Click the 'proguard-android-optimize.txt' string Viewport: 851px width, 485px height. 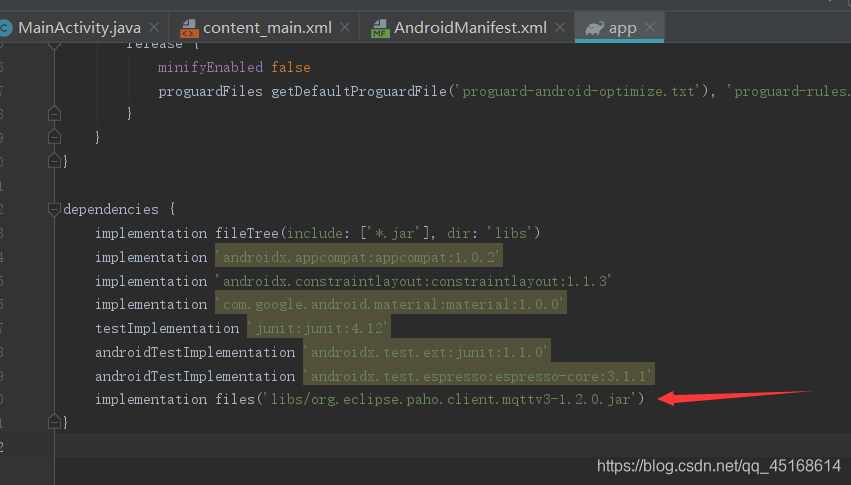581,91
